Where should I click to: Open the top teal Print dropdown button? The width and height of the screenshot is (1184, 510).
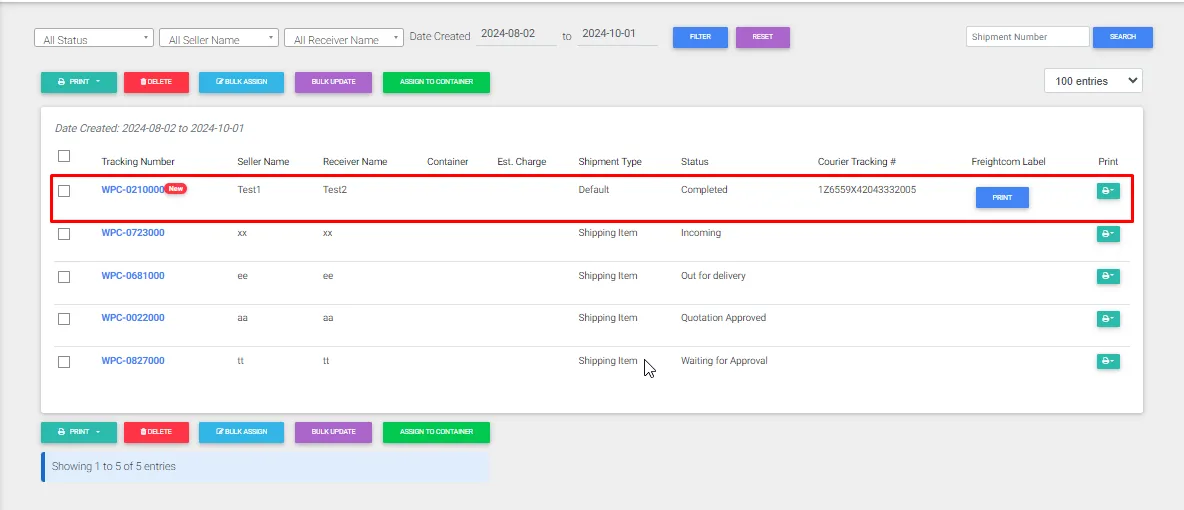click(x=79, y=82)
